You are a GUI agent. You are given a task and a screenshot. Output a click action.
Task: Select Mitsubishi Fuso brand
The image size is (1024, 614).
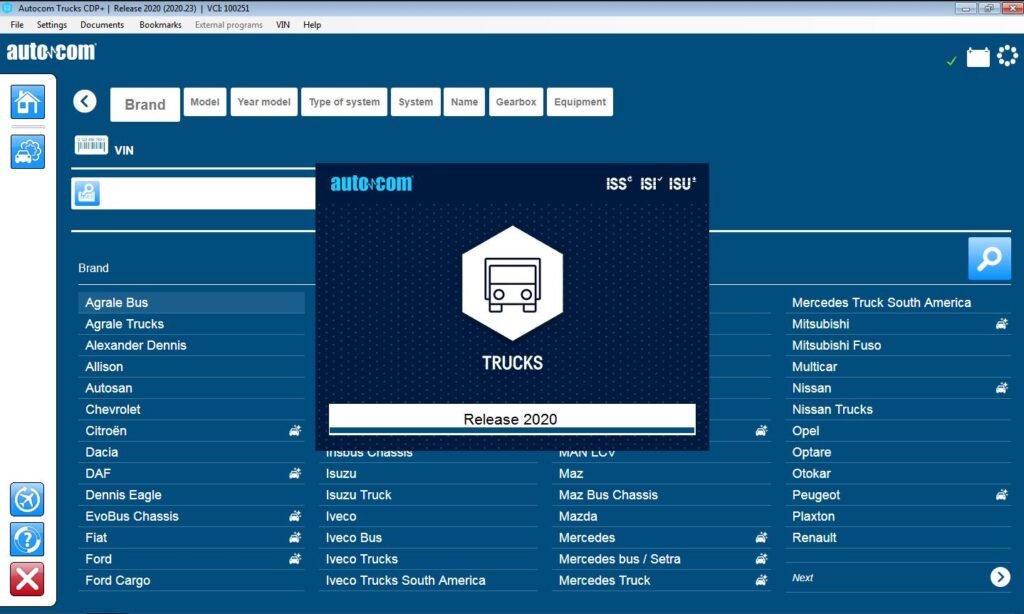(x=898, y=345)
